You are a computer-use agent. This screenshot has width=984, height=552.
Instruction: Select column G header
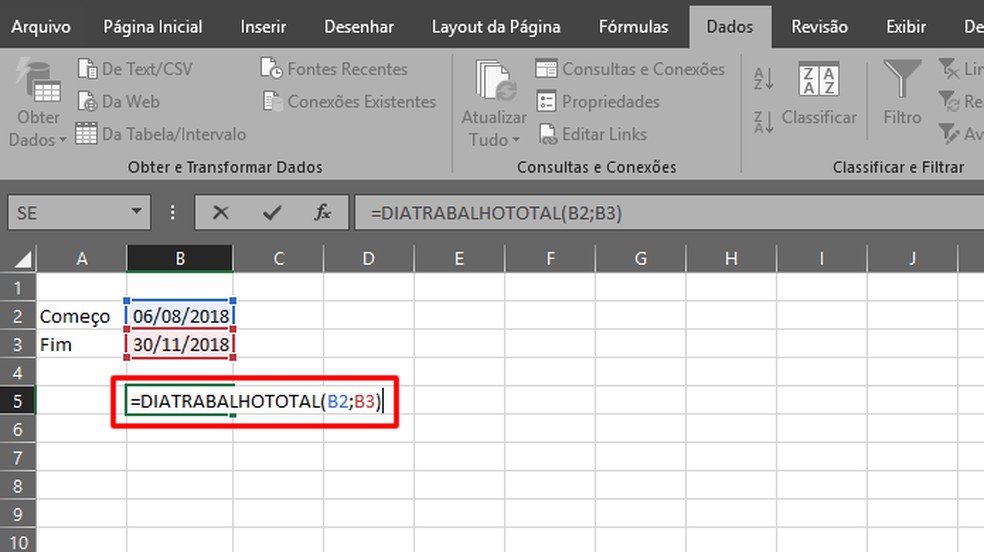click(x=641, y=258)
